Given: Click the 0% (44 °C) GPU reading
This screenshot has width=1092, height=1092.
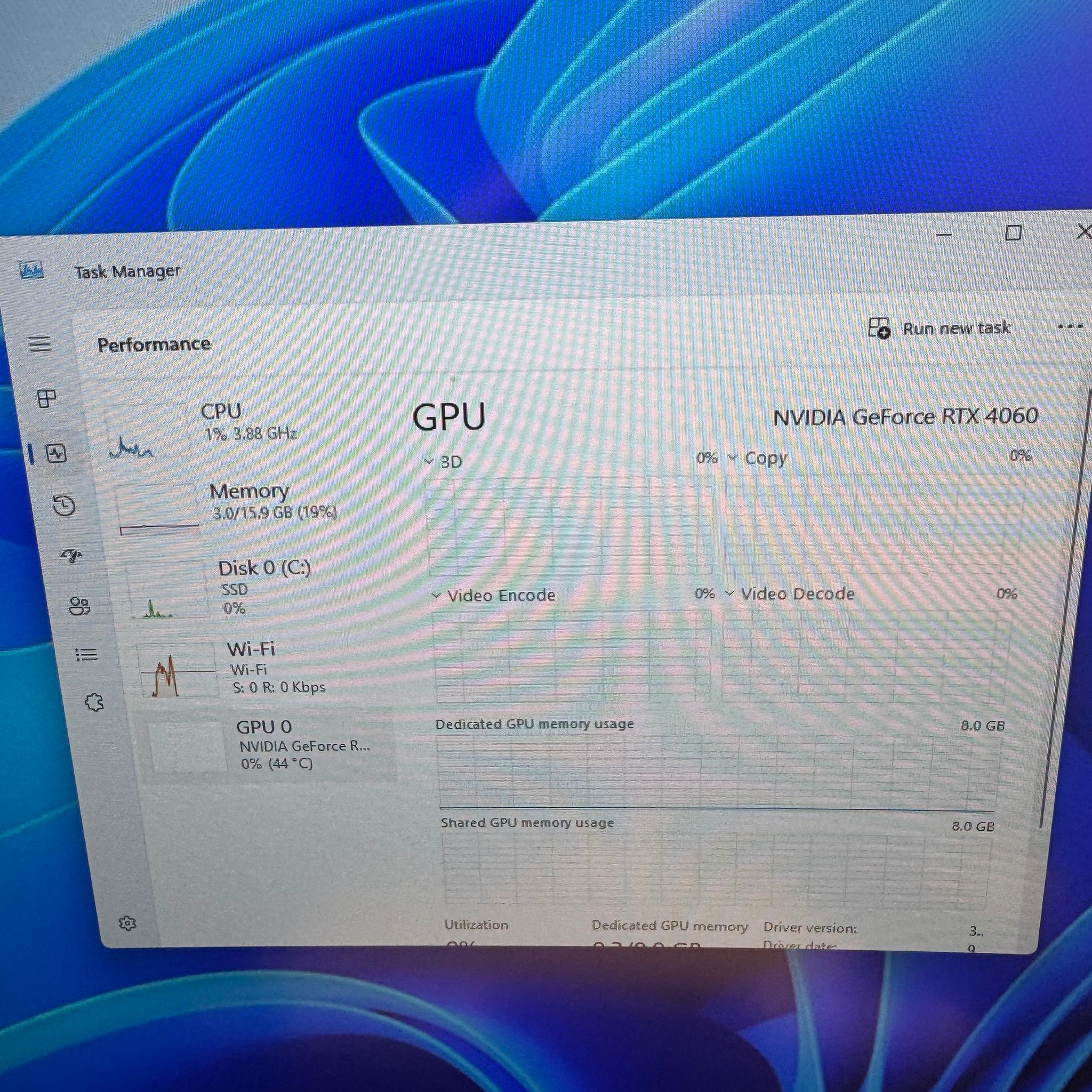Looking at the screenshot, I should click(276, 764).
